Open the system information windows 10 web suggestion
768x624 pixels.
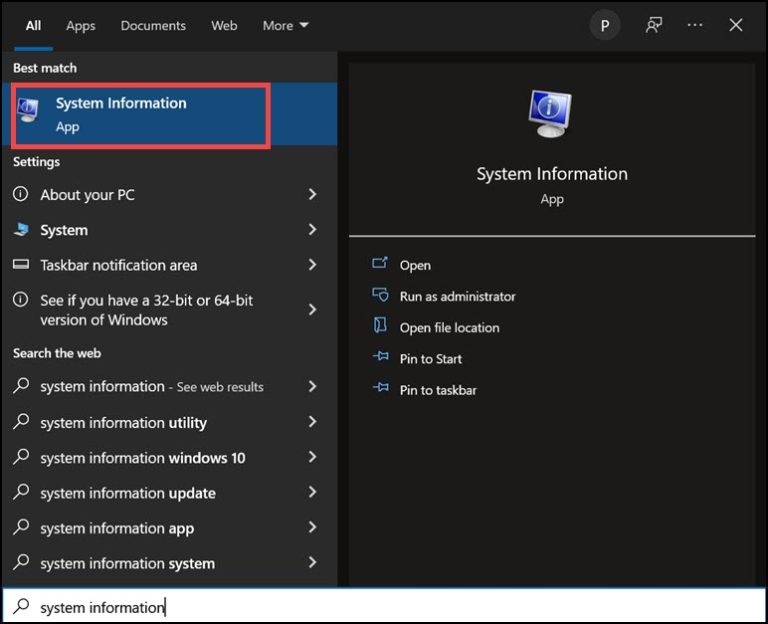(x=142, y=458)
